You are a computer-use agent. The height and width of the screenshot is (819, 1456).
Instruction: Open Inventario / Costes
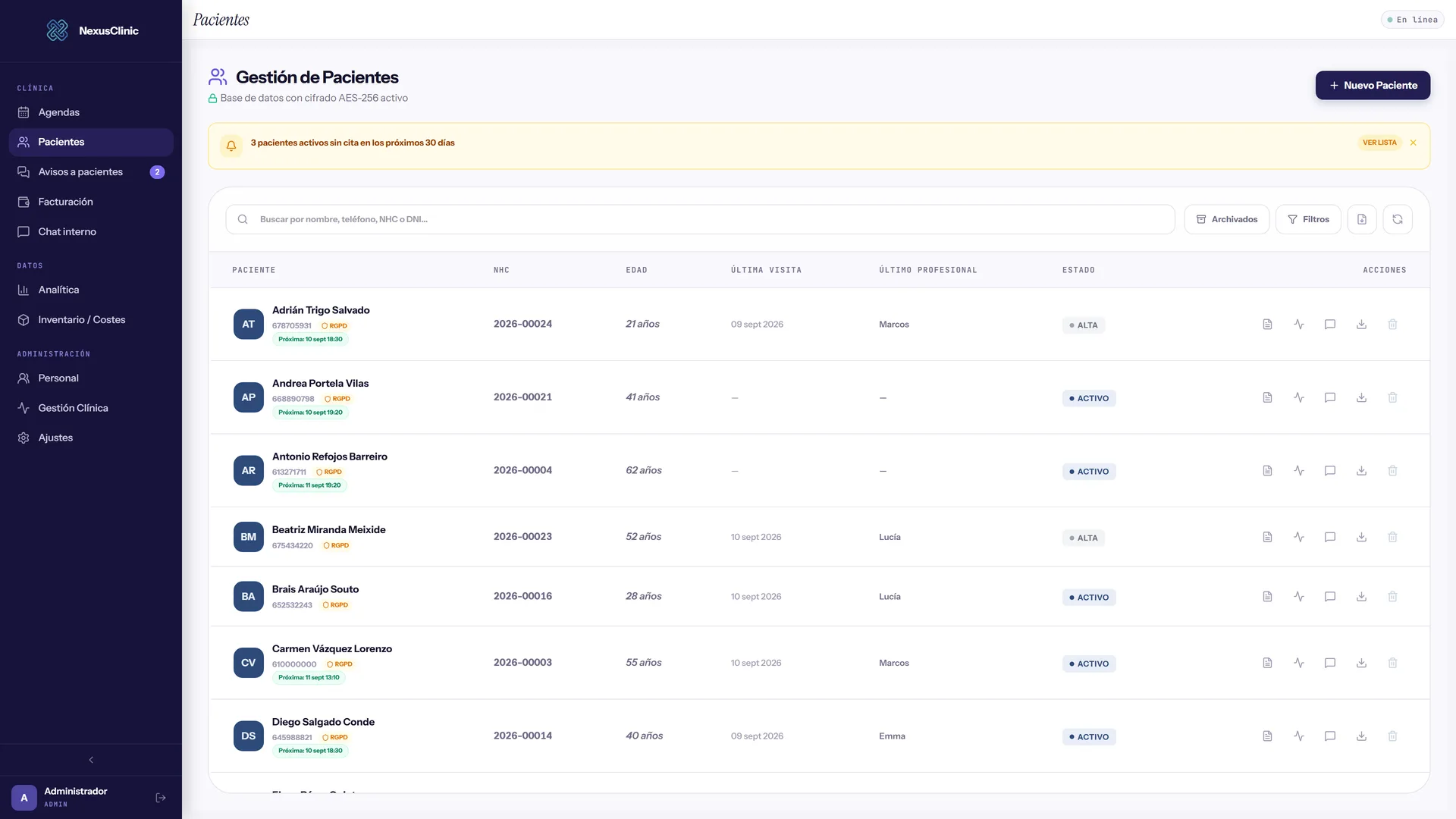coord(91,320)
